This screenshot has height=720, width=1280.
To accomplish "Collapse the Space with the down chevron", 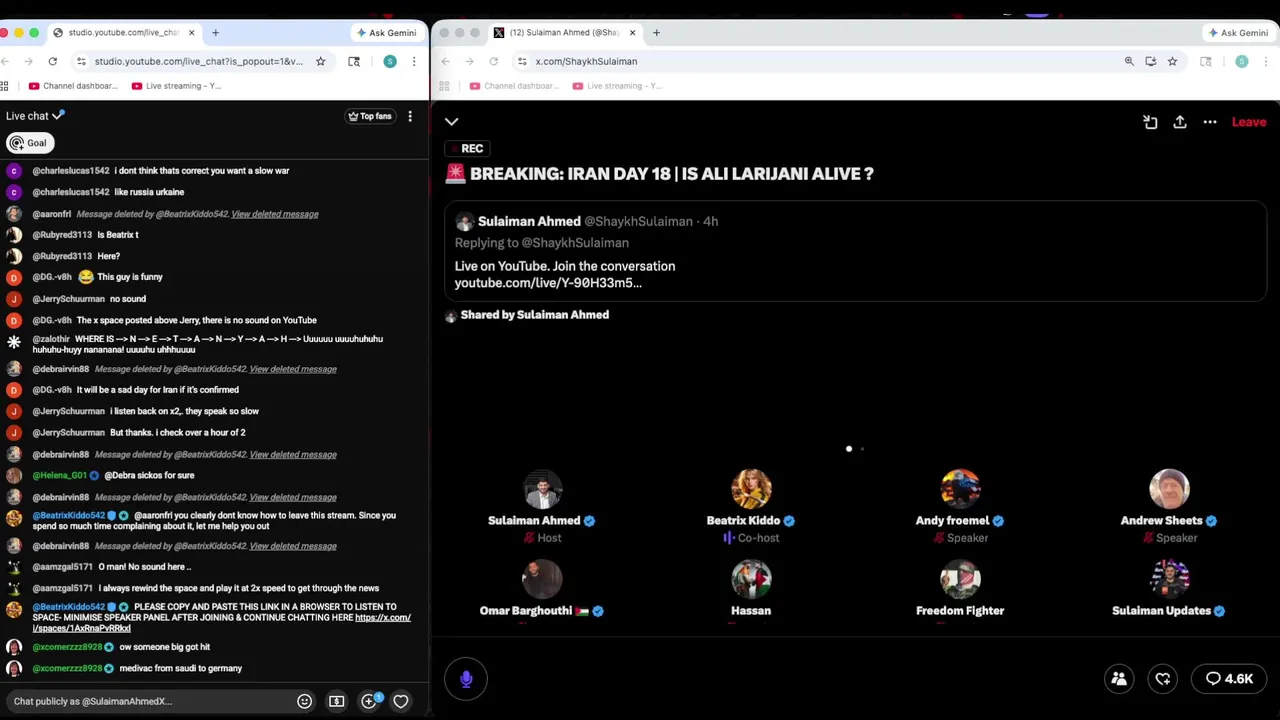I will pyautogui.click(x=452, y=122).
